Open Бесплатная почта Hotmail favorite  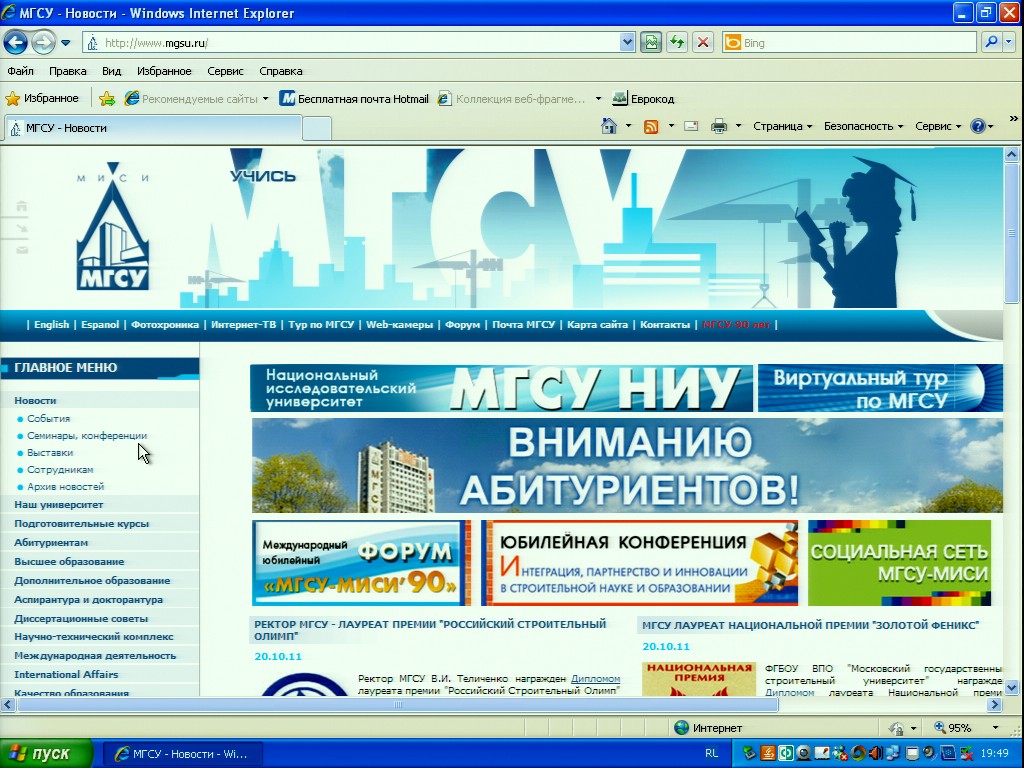(354, 99)
